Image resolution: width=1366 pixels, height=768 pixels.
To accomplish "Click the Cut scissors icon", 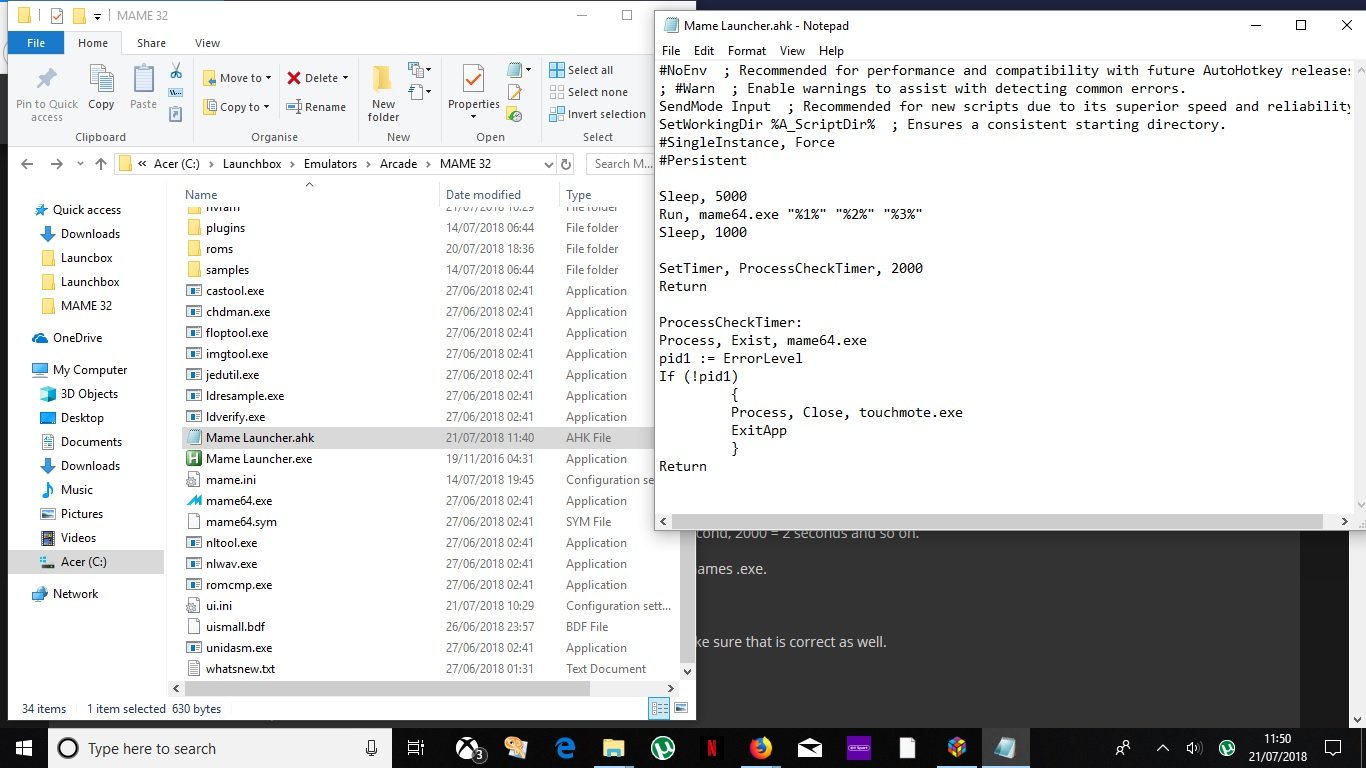I will coord(176,71).
